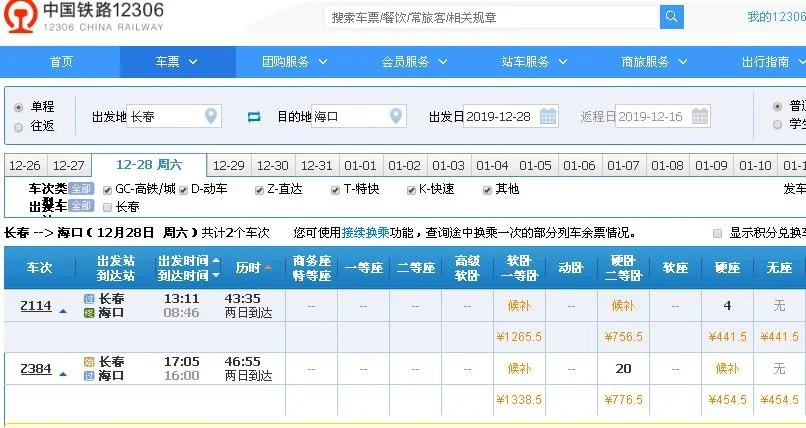
Task: Open the 接续换乘 transfer link
Action: click(x=365, y=233)
